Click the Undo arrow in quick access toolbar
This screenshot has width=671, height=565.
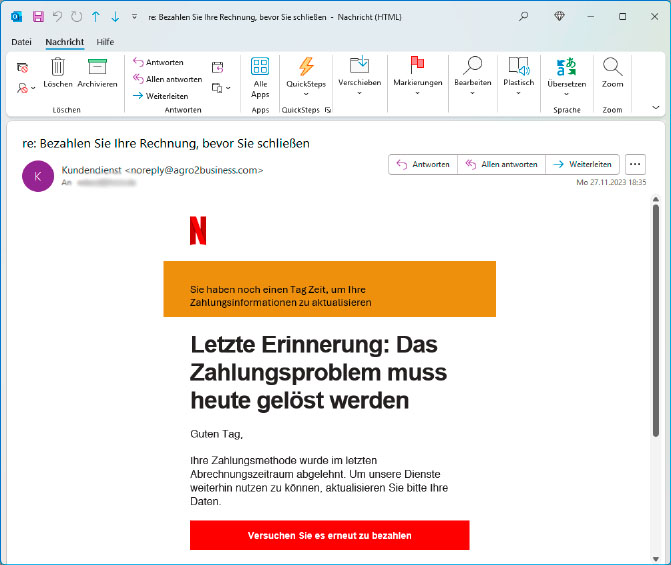57,17
